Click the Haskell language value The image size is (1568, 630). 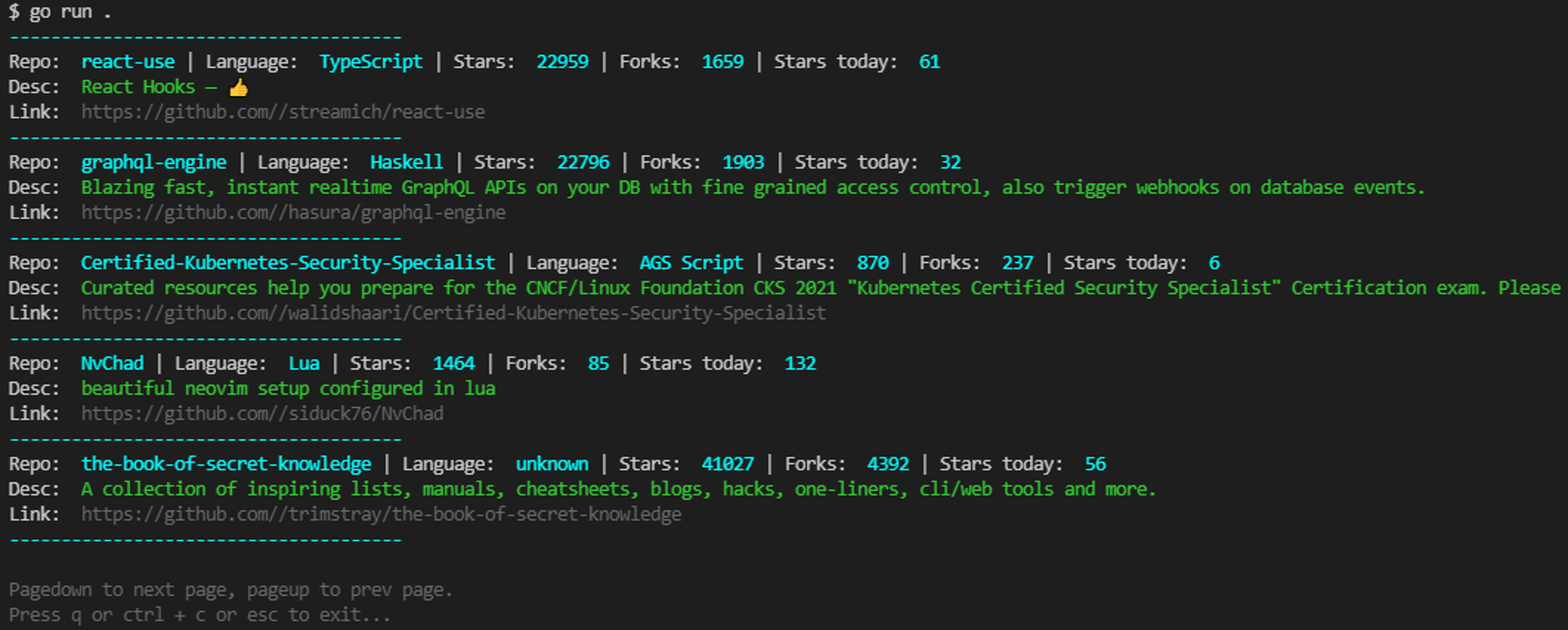point(406,162)
